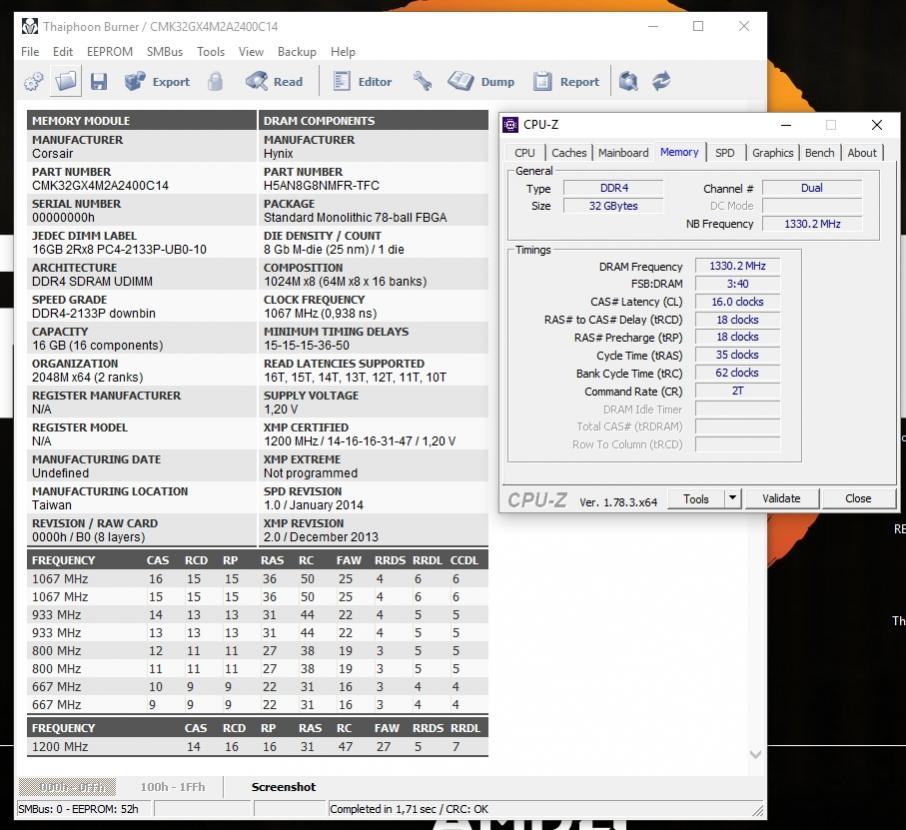
Task: Expand the Tools dropdown arrow in CPU-Z
Action: click(732, 499)
